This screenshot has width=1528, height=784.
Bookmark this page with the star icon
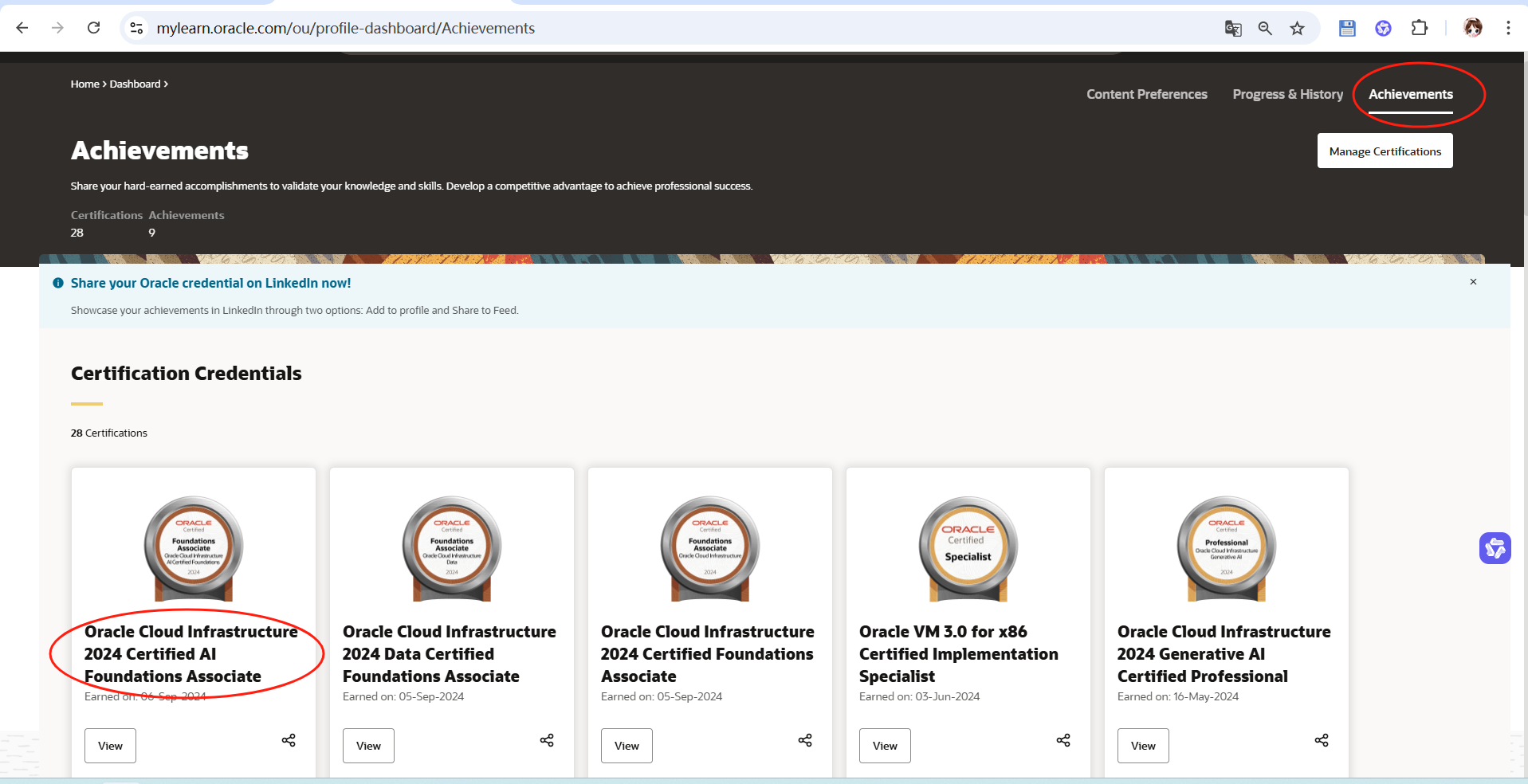(x=1298, y=29)
